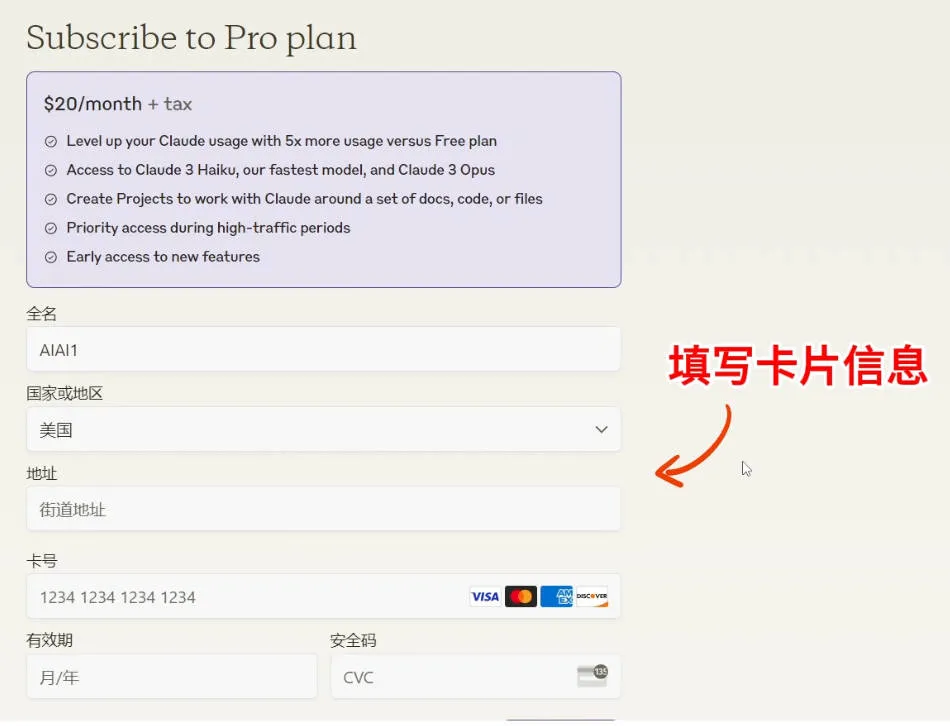Click the 国家或地区 field label

[65, 394]
